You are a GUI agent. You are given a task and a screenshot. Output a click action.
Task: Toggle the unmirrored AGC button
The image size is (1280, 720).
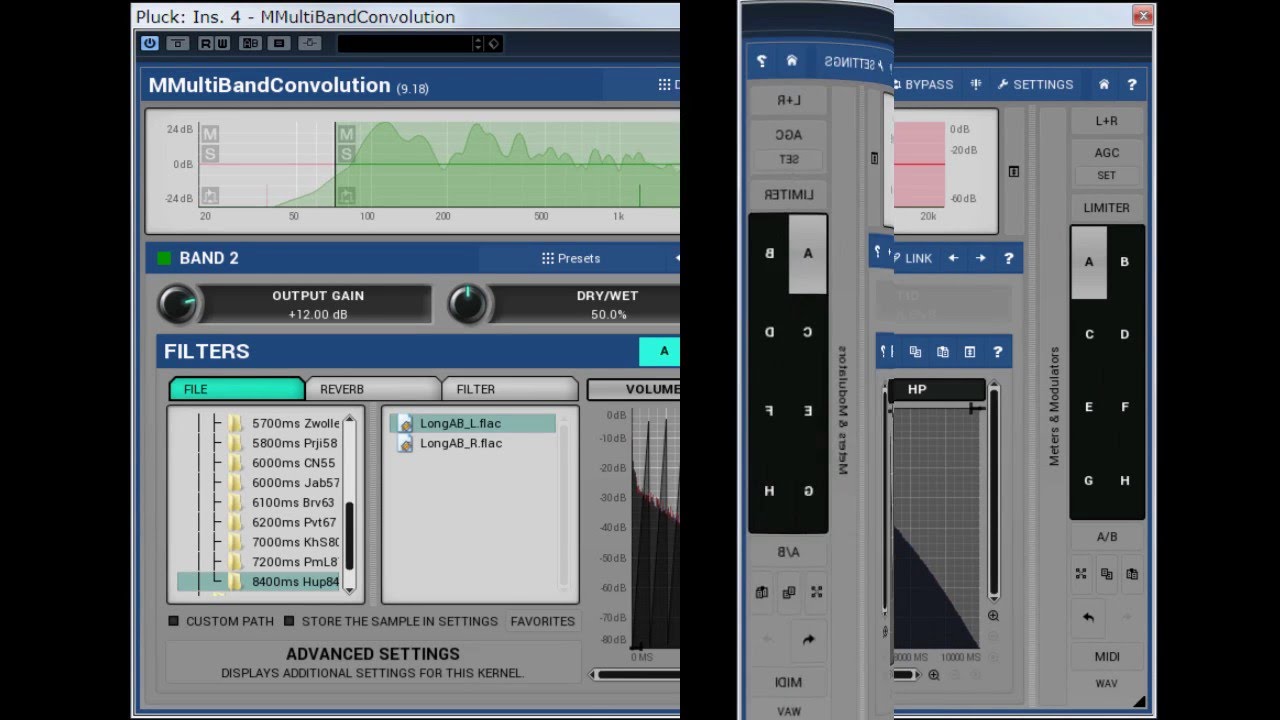(1107, 153)
